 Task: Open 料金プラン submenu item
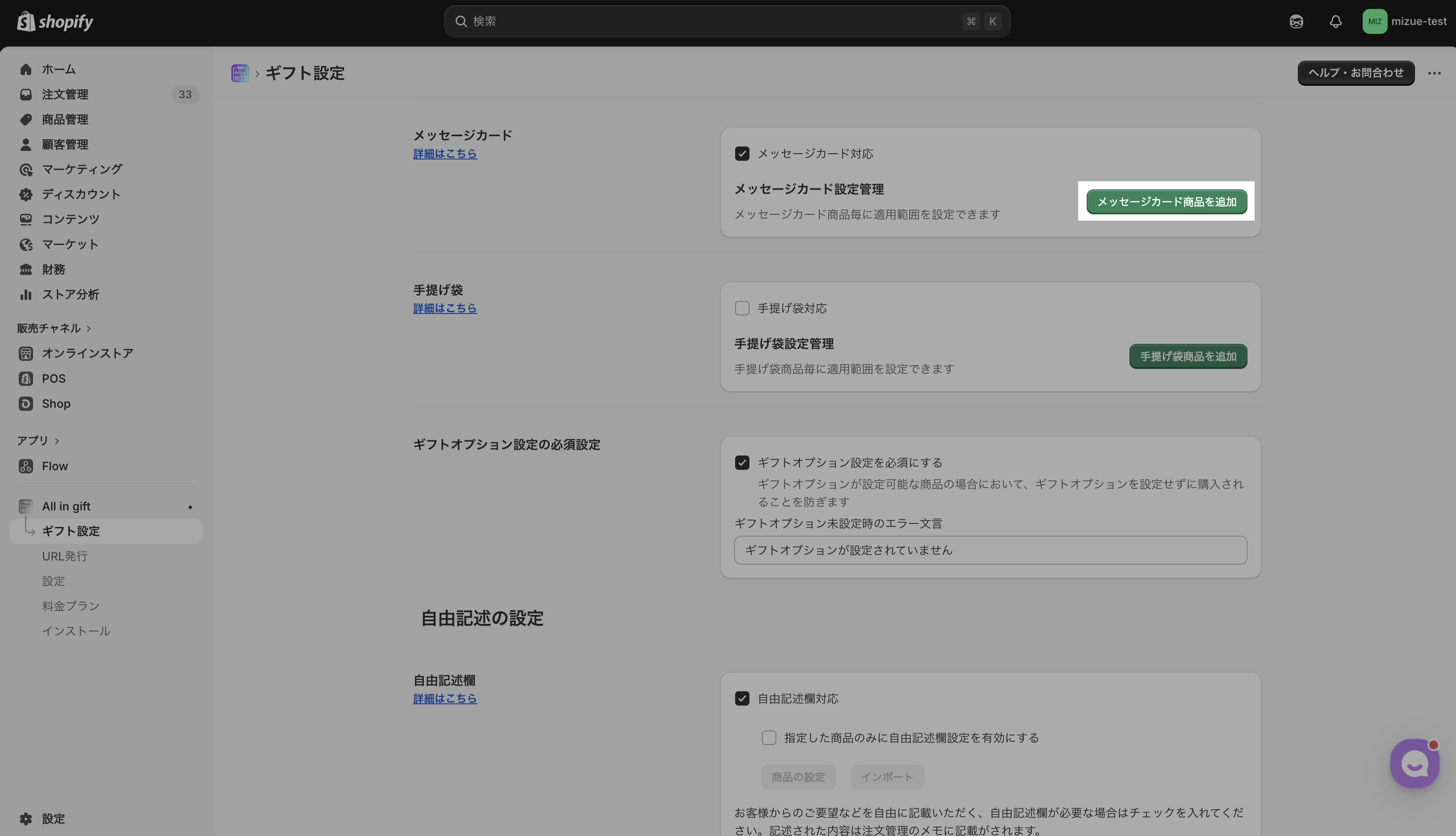tap(70, 606)
